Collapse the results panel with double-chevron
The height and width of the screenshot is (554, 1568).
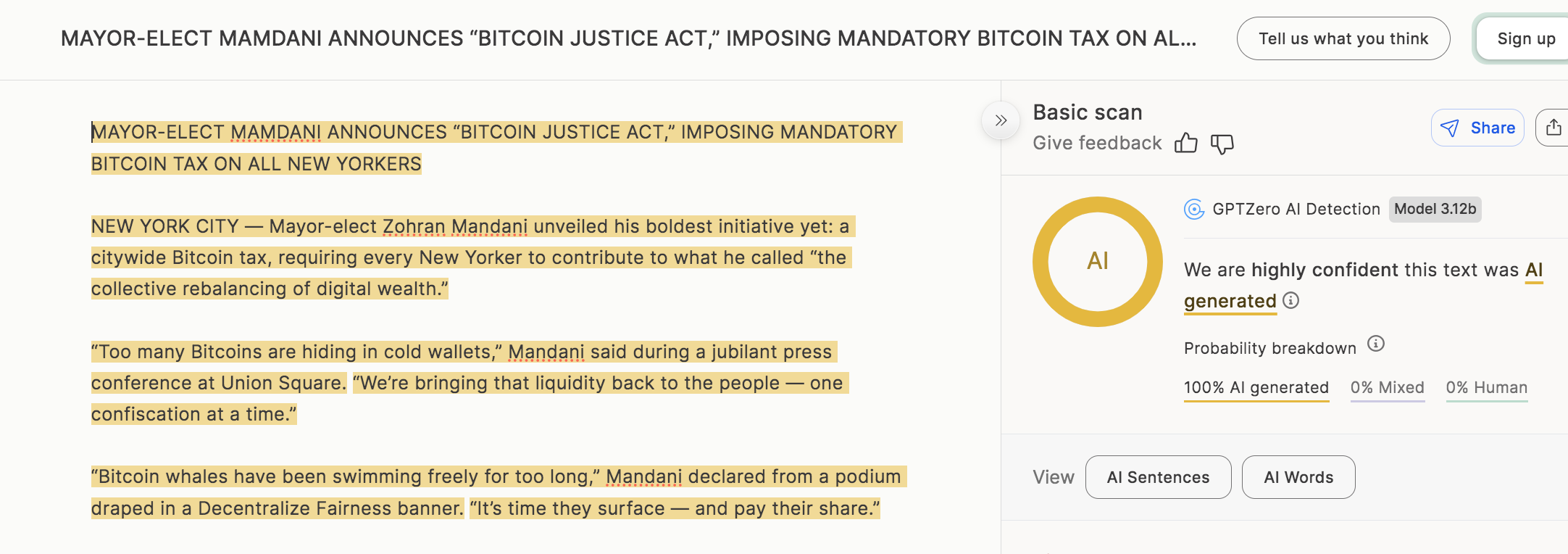tap(1001, 120)
